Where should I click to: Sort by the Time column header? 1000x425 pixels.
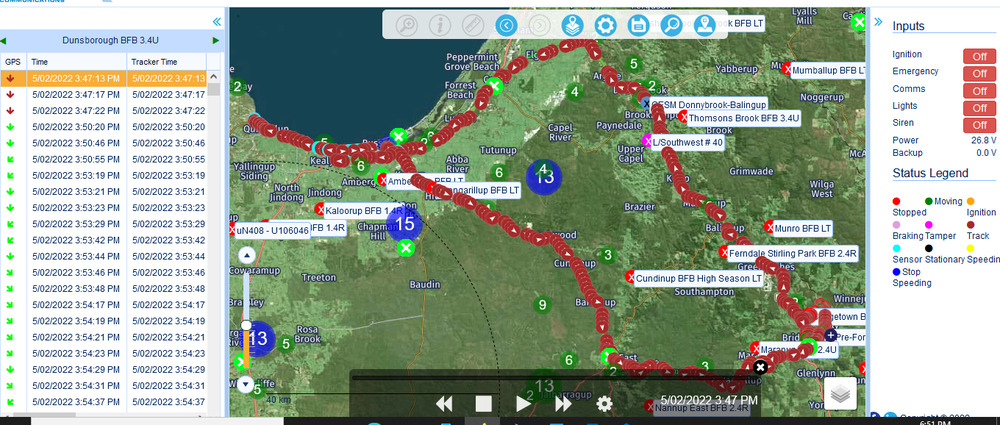pyautogui.click(x=40, y=62)
